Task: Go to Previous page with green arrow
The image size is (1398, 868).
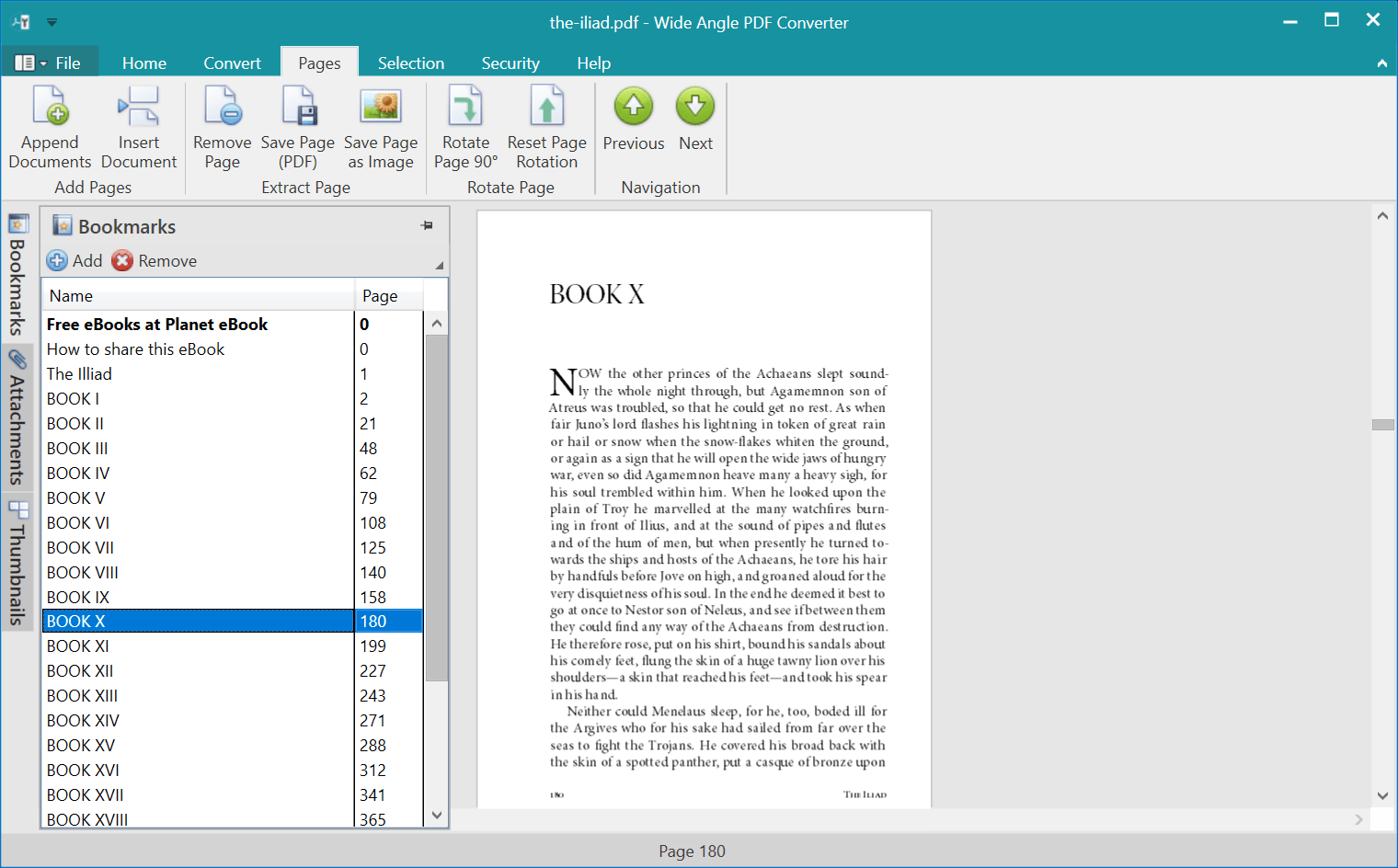Action: tap(634, 106)
